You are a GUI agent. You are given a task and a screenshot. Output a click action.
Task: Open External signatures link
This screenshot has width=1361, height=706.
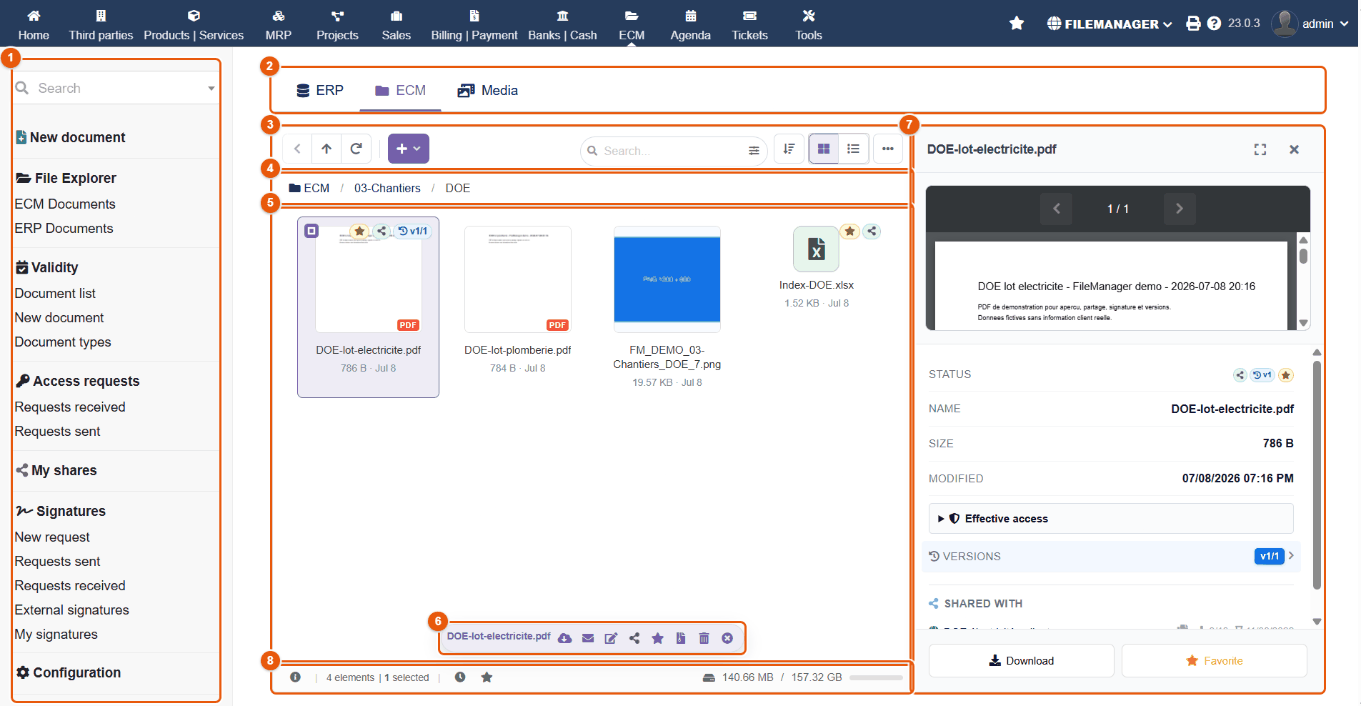[72, 610]
